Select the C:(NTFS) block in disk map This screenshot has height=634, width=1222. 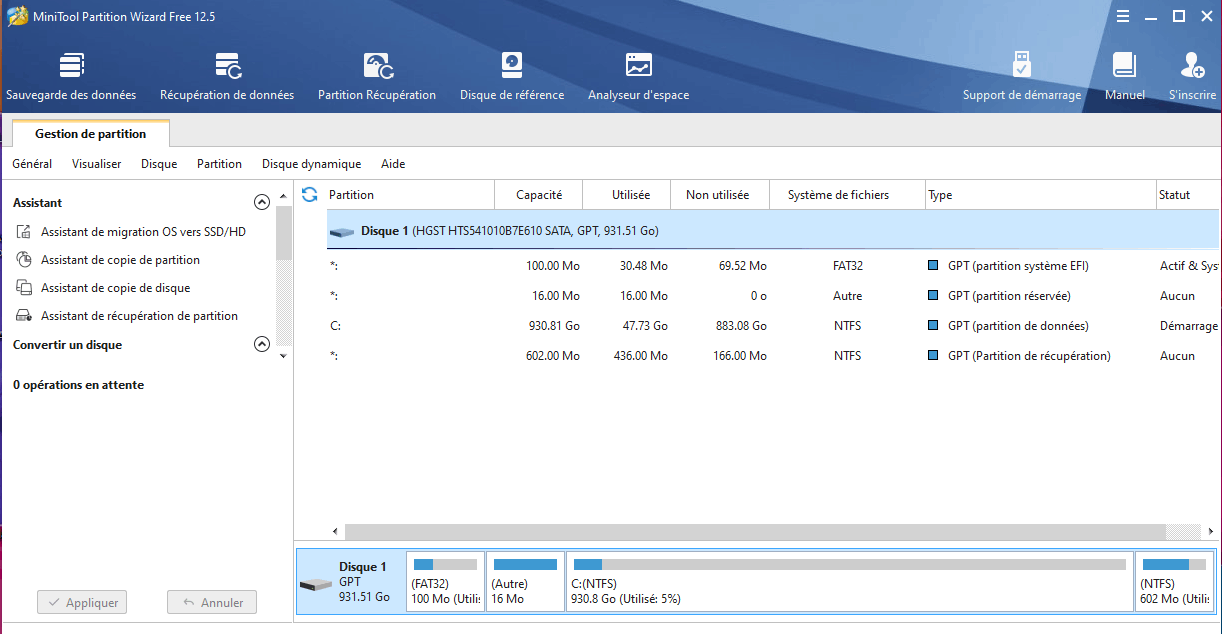tap(849, 582)
